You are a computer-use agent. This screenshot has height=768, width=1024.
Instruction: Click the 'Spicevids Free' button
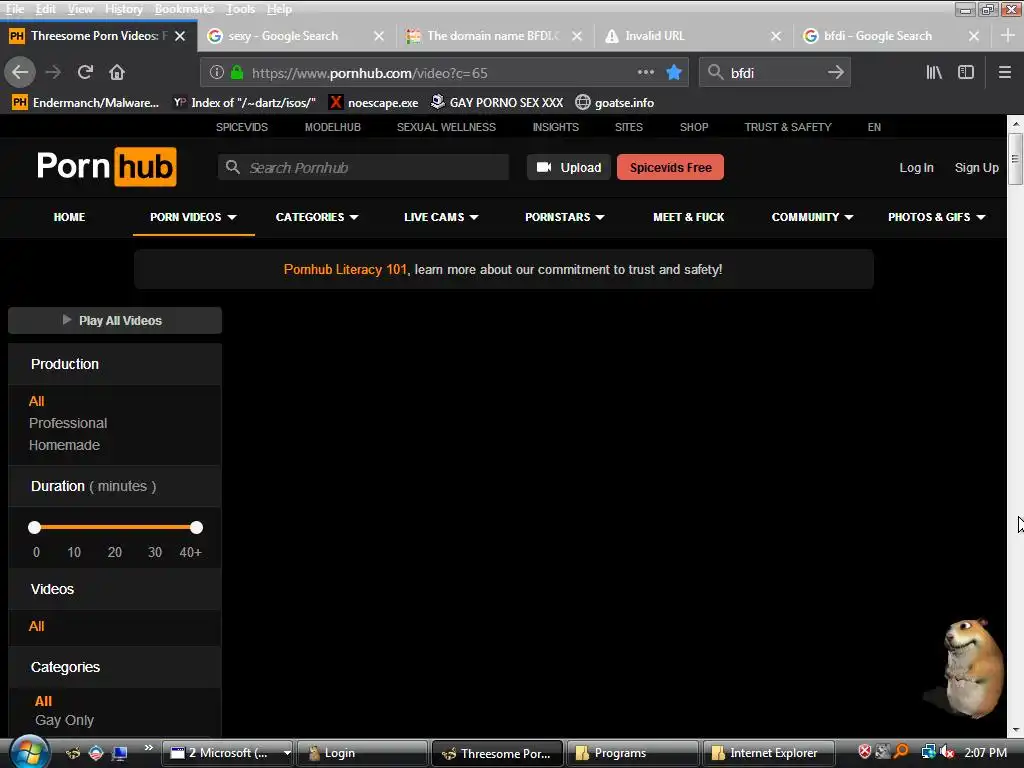pyautogui.click(x=670, y=167)
